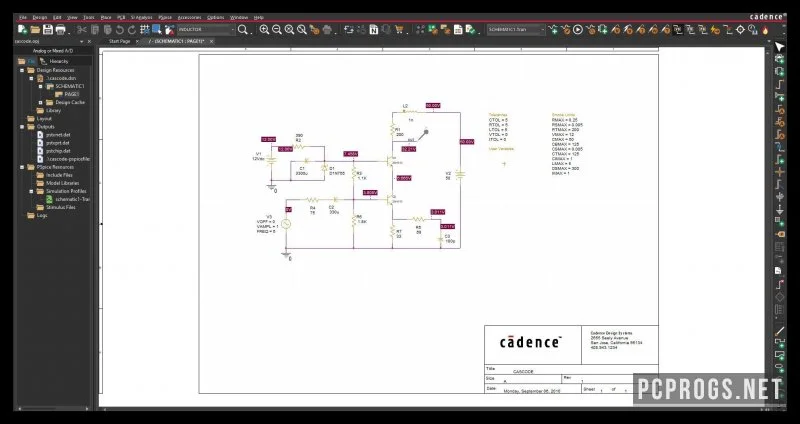Open the Place menu

(x=106, y=17)
